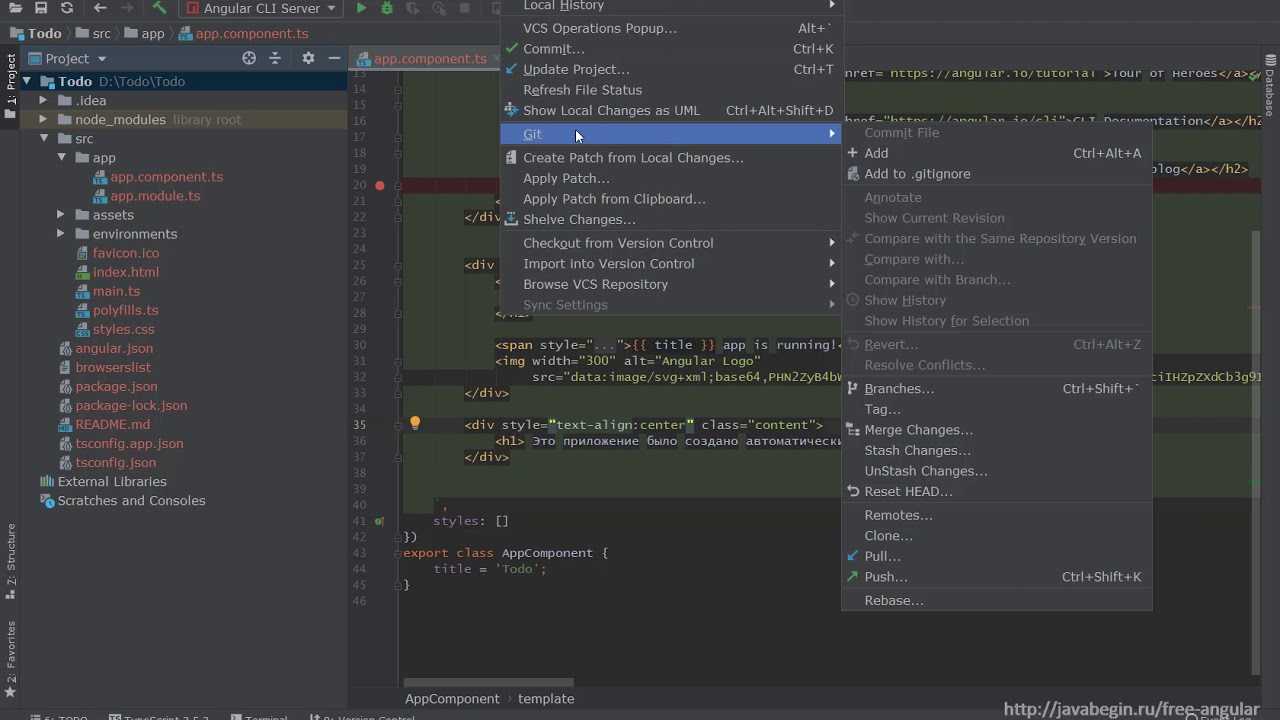Choose Merge Changes… in Git submenu

pos(997,430)
